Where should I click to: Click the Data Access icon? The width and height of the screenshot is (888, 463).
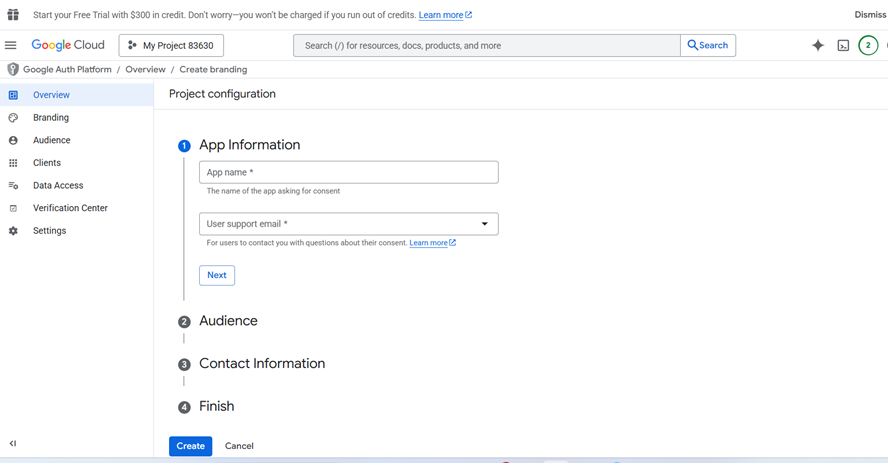click(13, 186)
